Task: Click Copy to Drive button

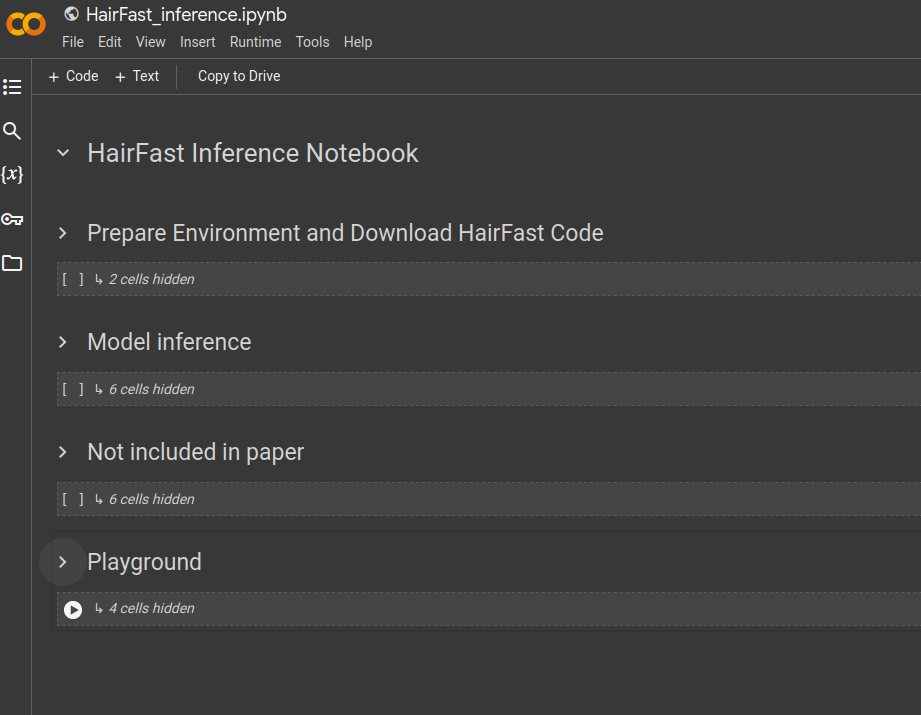Action: click(239, 76)
